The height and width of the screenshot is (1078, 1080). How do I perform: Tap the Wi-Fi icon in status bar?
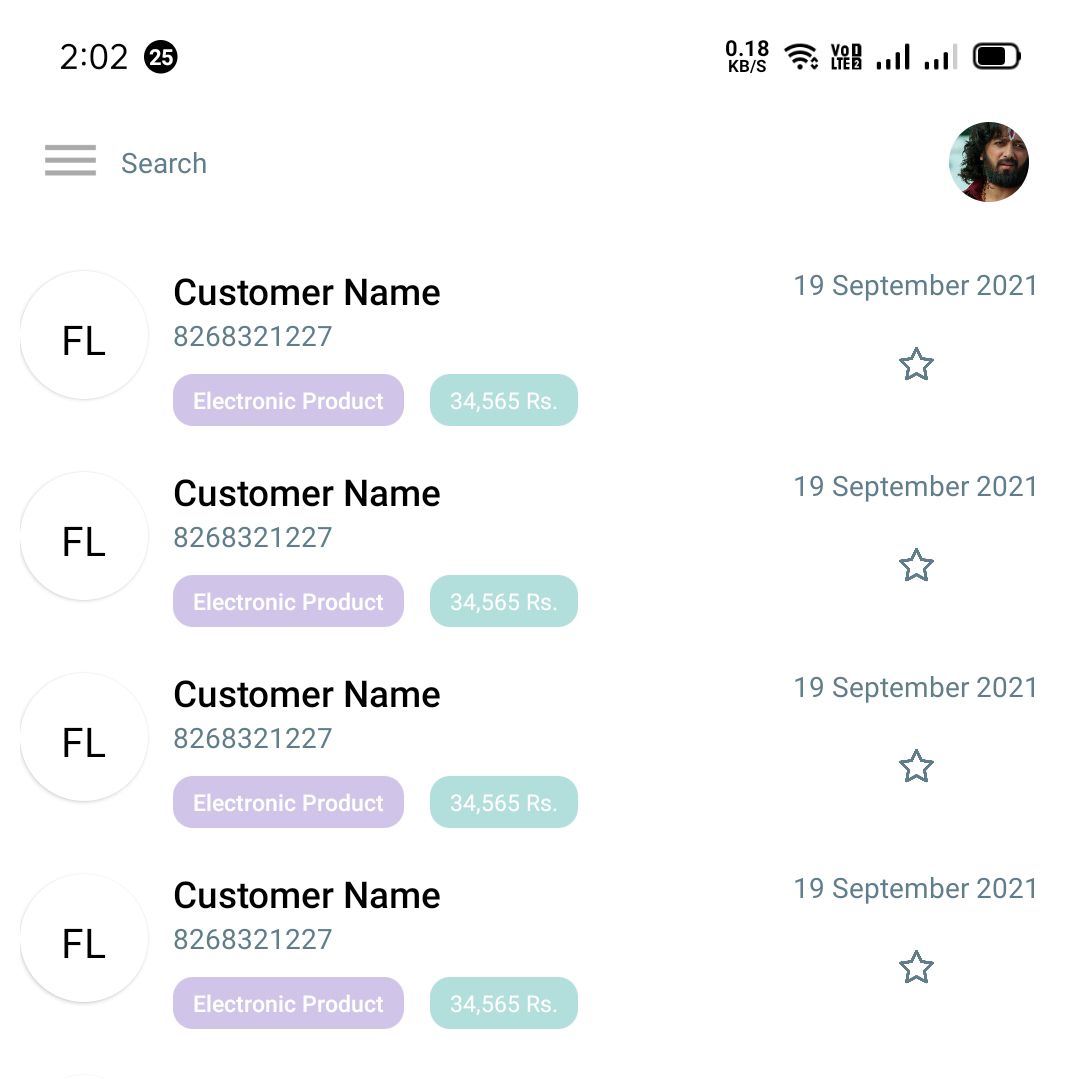(801, 57)
